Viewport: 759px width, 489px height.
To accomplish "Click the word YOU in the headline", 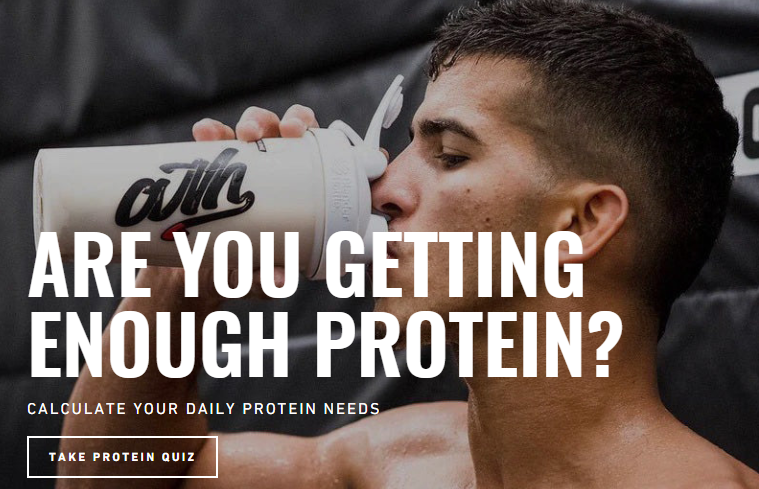I will click(x=236, y=264).
